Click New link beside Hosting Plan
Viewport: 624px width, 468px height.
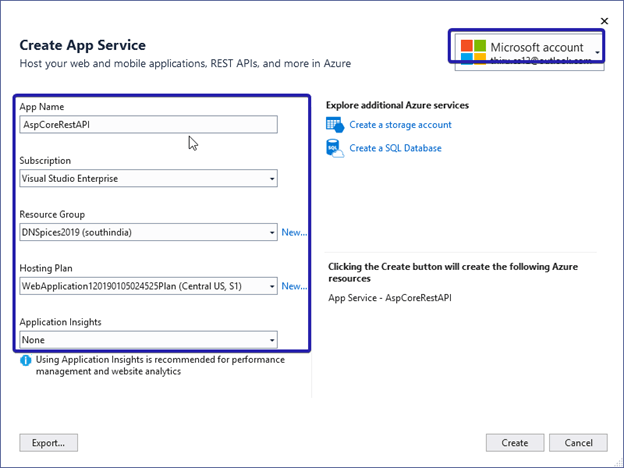point(294,286)
